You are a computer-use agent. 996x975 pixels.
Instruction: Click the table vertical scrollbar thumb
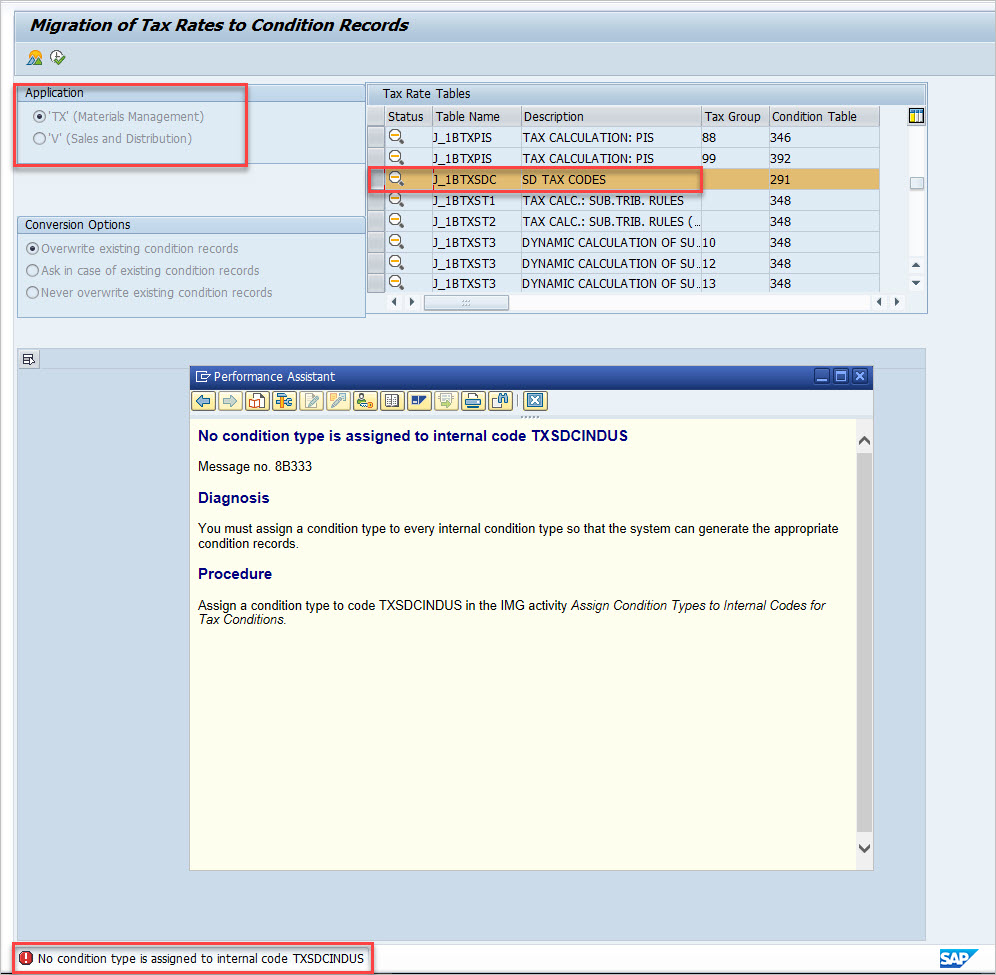917,183
